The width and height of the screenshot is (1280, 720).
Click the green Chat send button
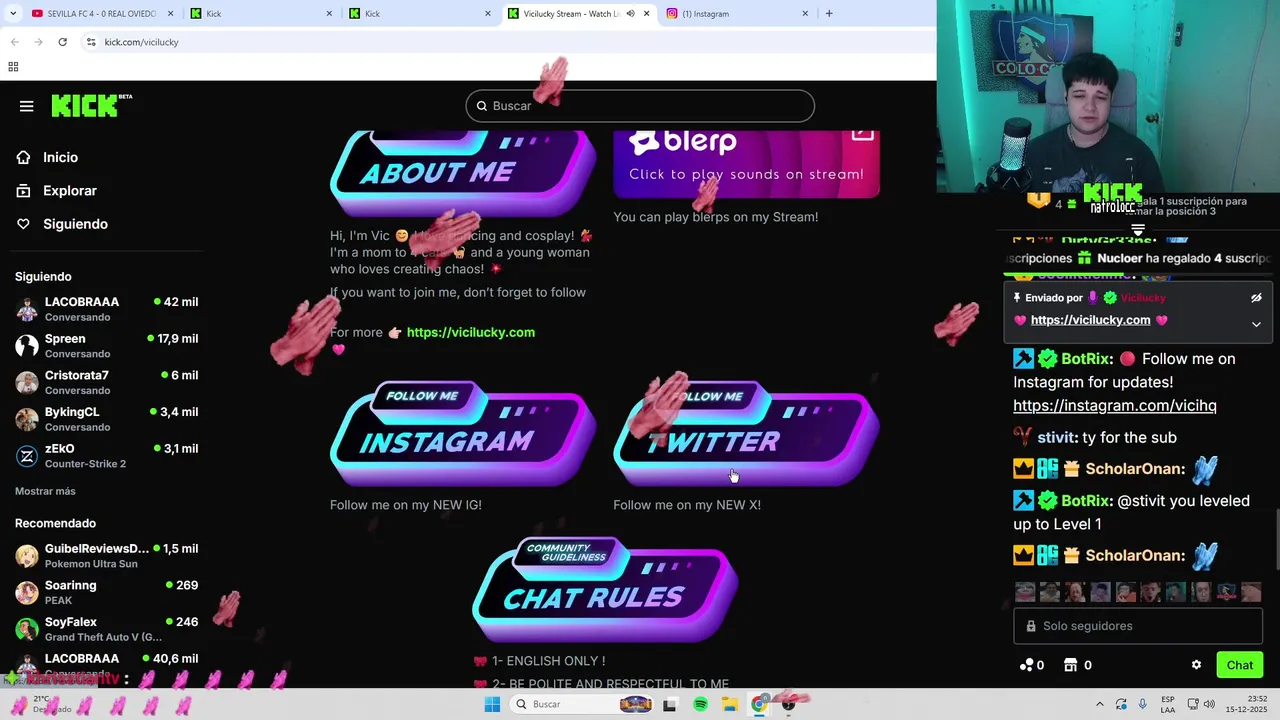(1239, 665)
